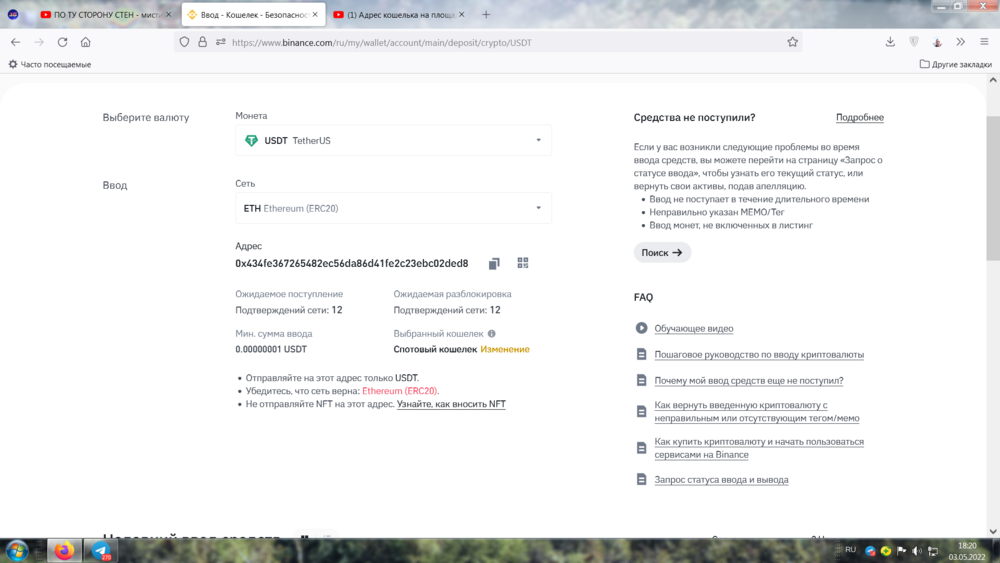
Task: Open Почему мой ввод средств еще не поступил
Action: pos(749,381)
